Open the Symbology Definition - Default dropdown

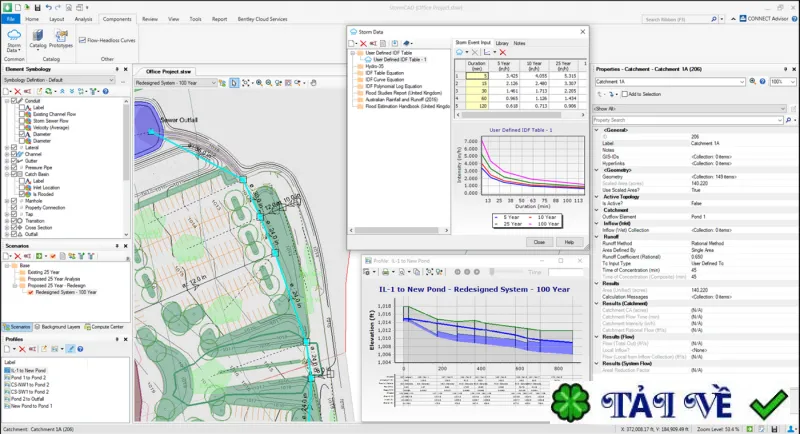tap(59, 80)
